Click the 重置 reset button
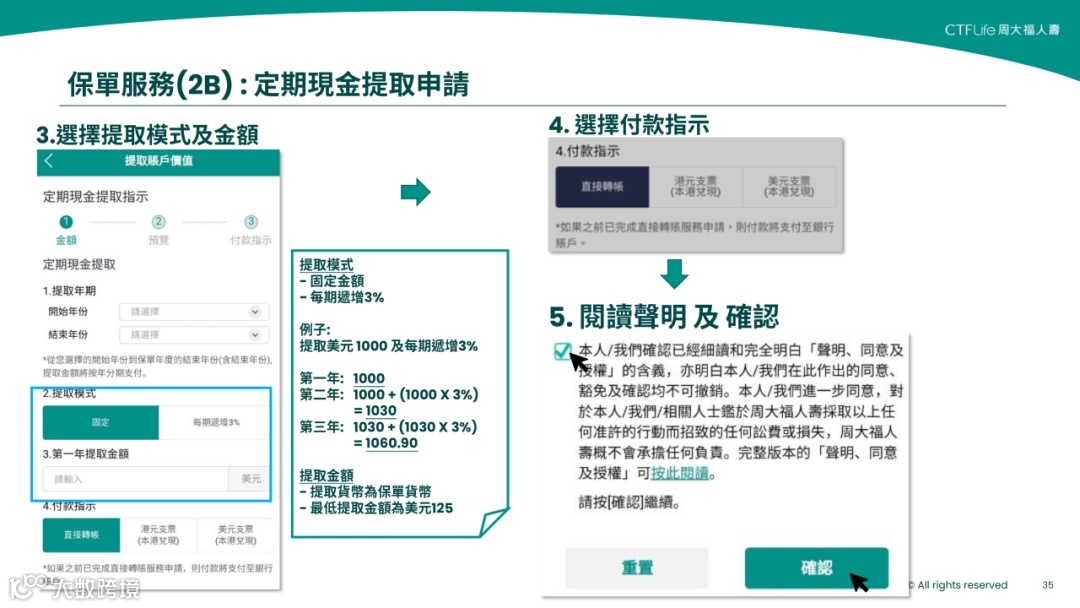This screenshot has width=1080, height=608. pyautogui.click(x=637, y=567)
